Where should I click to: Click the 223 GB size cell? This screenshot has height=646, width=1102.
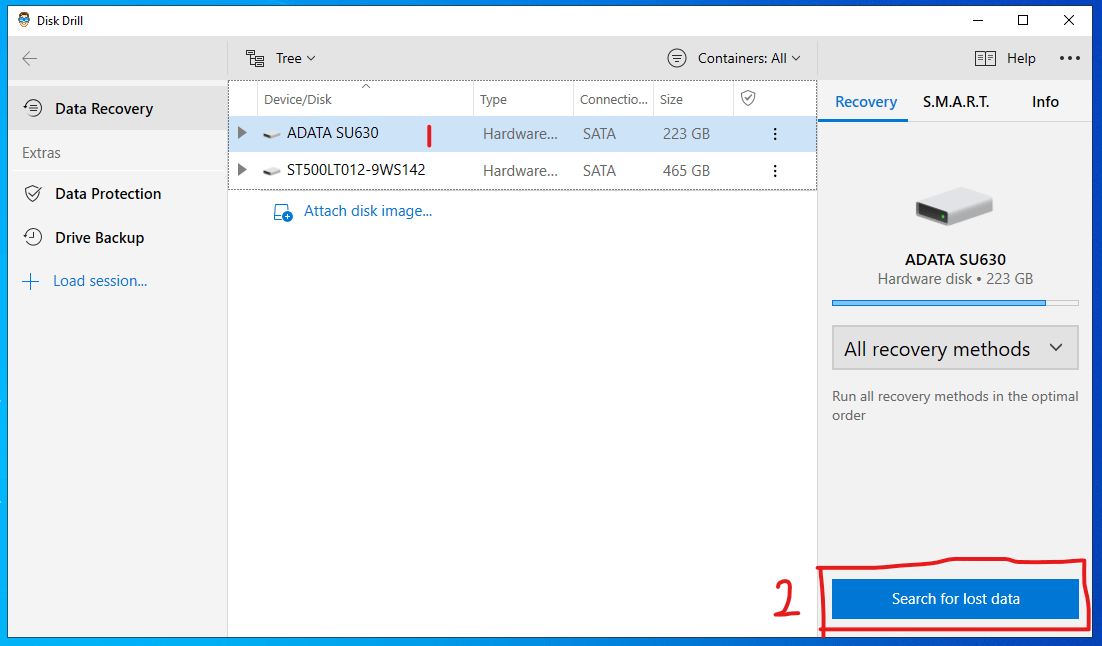(x=686, y=134)
